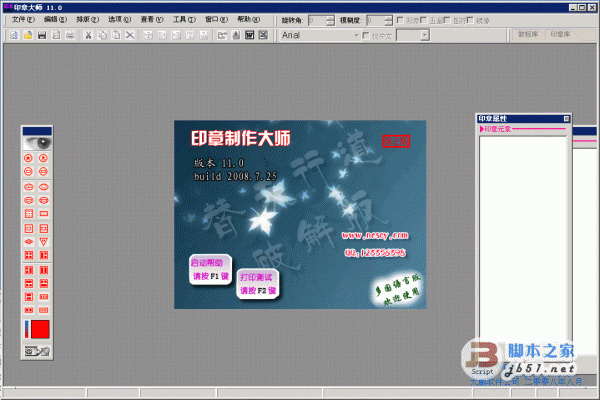Viewport: 600px width, 400px height.
Task: Click the New document toolbar icon
Action: [x=14, y=35]
